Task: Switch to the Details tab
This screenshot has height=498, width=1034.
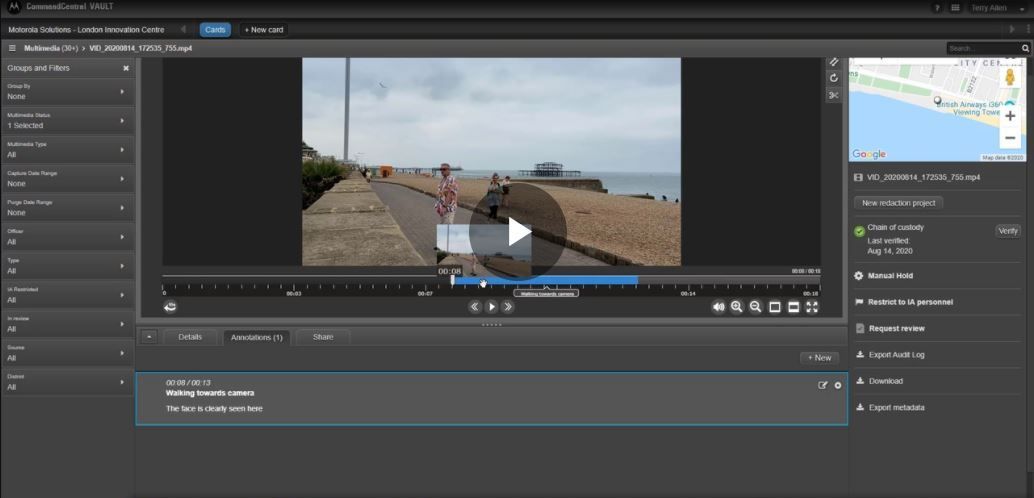Action: pyautogui.click(x=190, y=337)
